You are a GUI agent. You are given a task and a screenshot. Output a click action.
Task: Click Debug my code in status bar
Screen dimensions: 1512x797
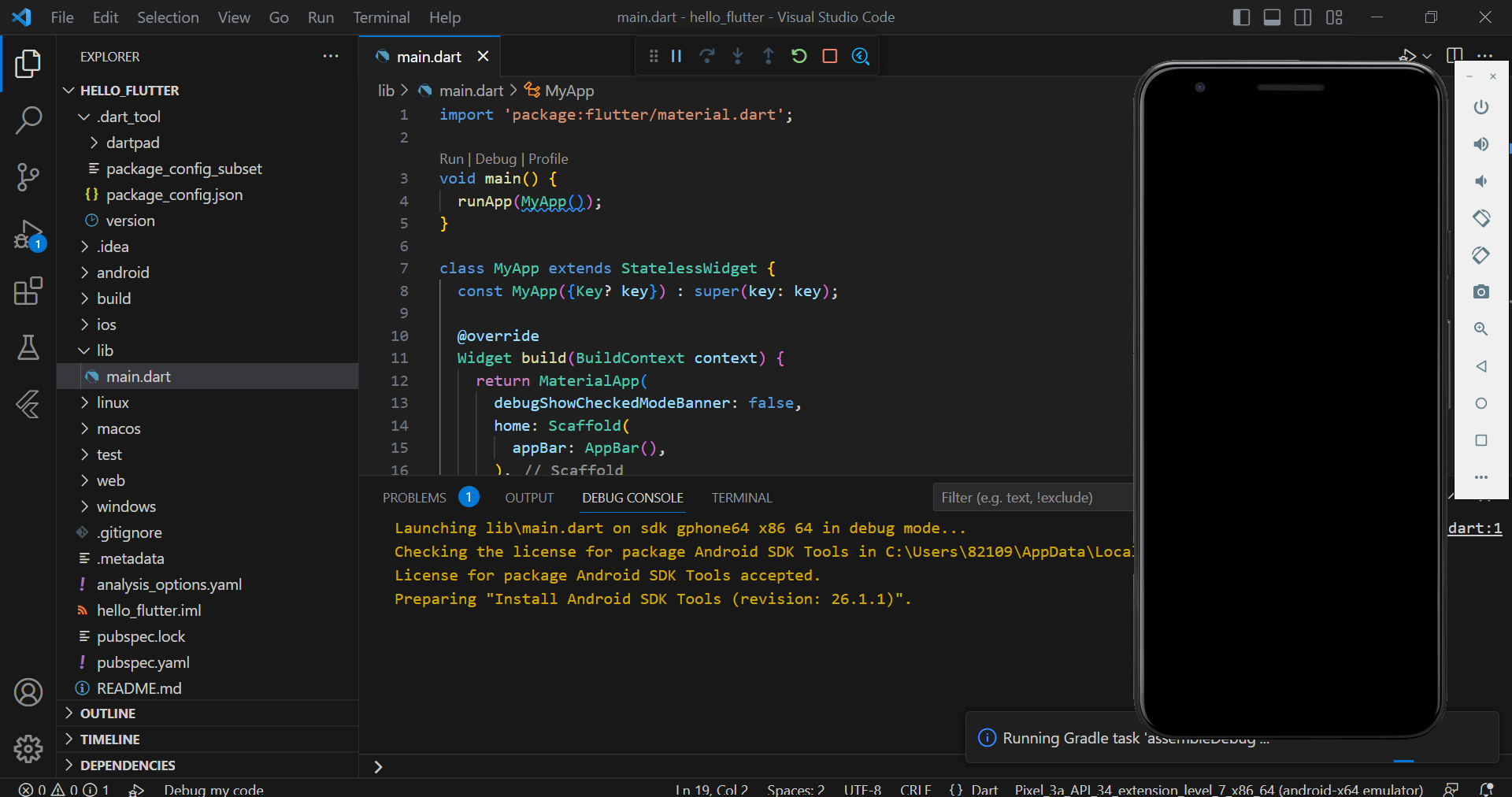pyautogui.click(x=213, y=789)
